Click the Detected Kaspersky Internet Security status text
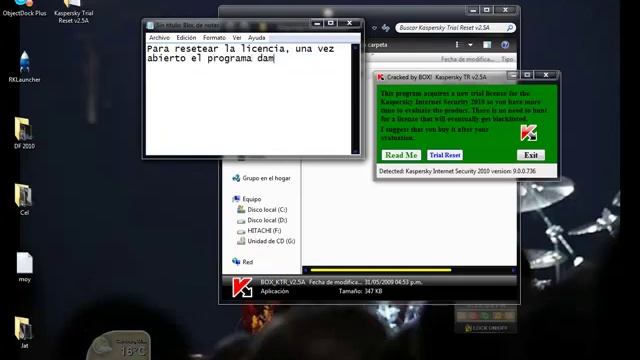The width and height of the screenshot is (640, 360). (457, 171)
